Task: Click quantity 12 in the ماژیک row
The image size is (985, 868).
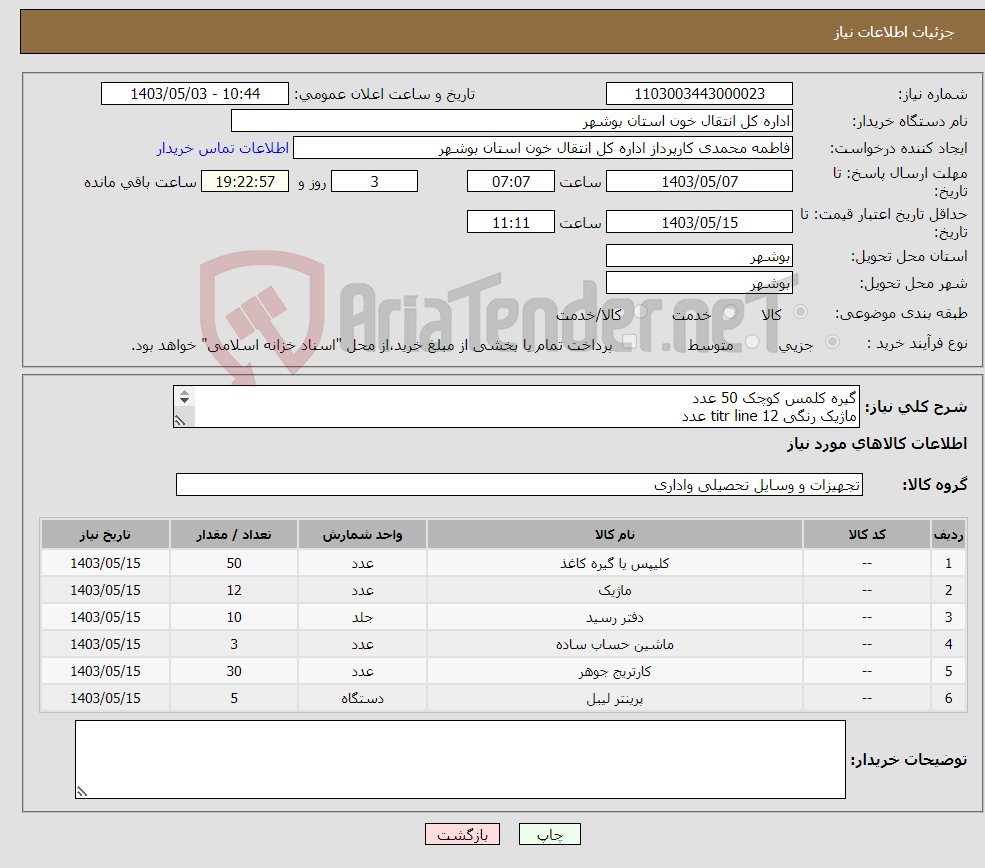Action: (234, 590)
